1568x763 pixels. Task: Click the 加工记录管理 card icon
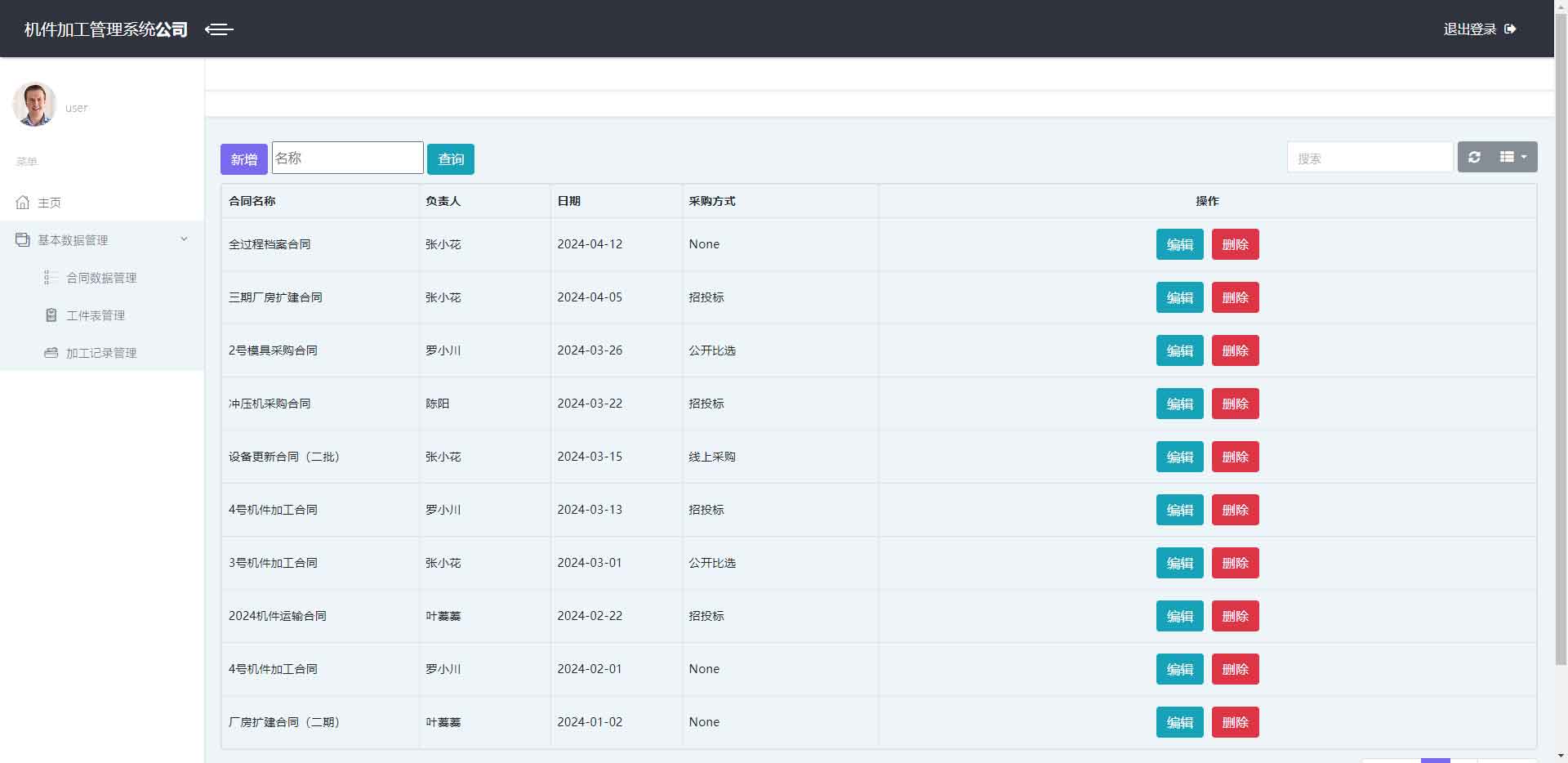tap(51, 353)
